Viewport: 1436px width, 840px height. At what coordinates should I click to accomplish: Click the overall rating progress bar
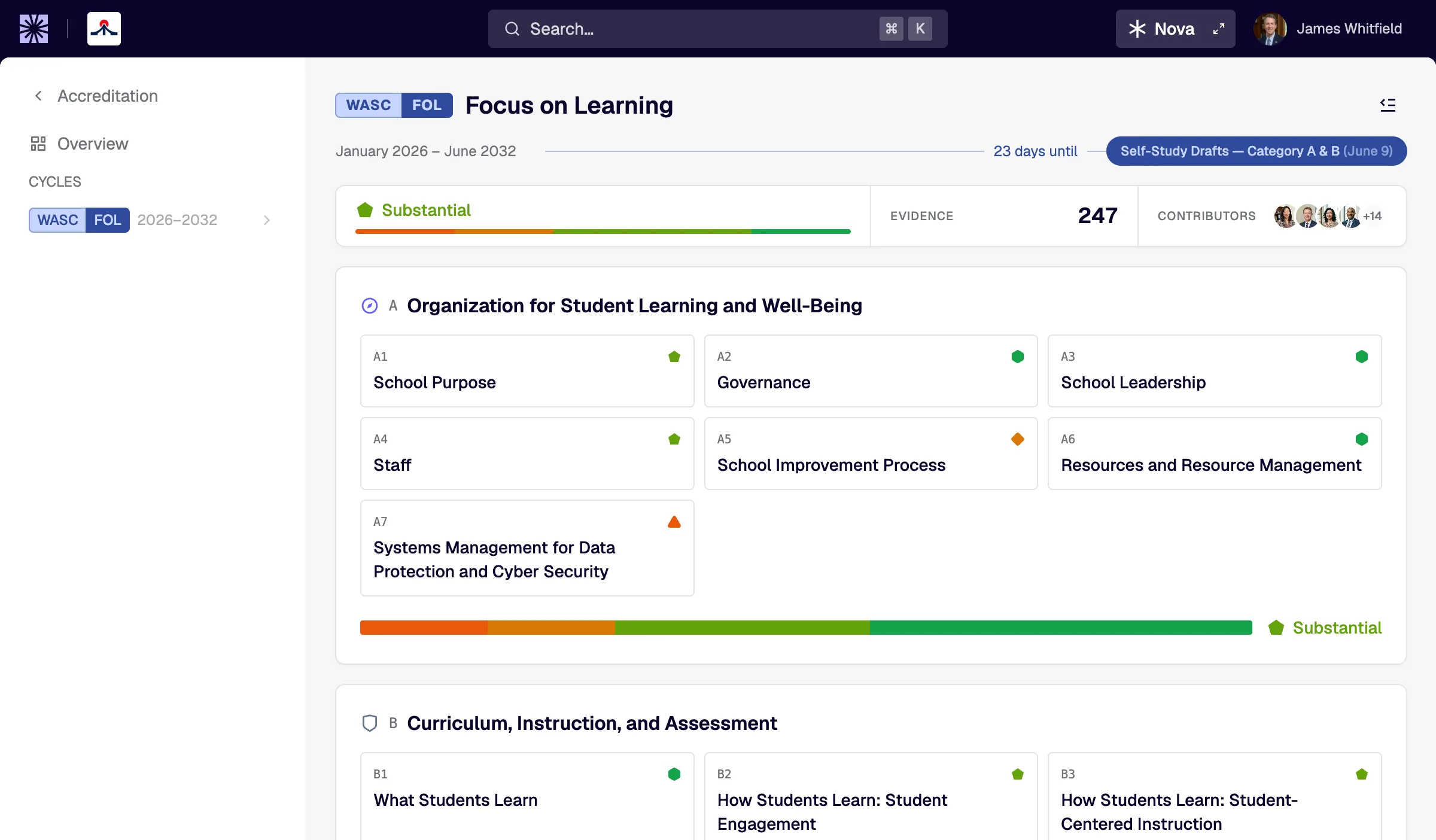(603, 232)
